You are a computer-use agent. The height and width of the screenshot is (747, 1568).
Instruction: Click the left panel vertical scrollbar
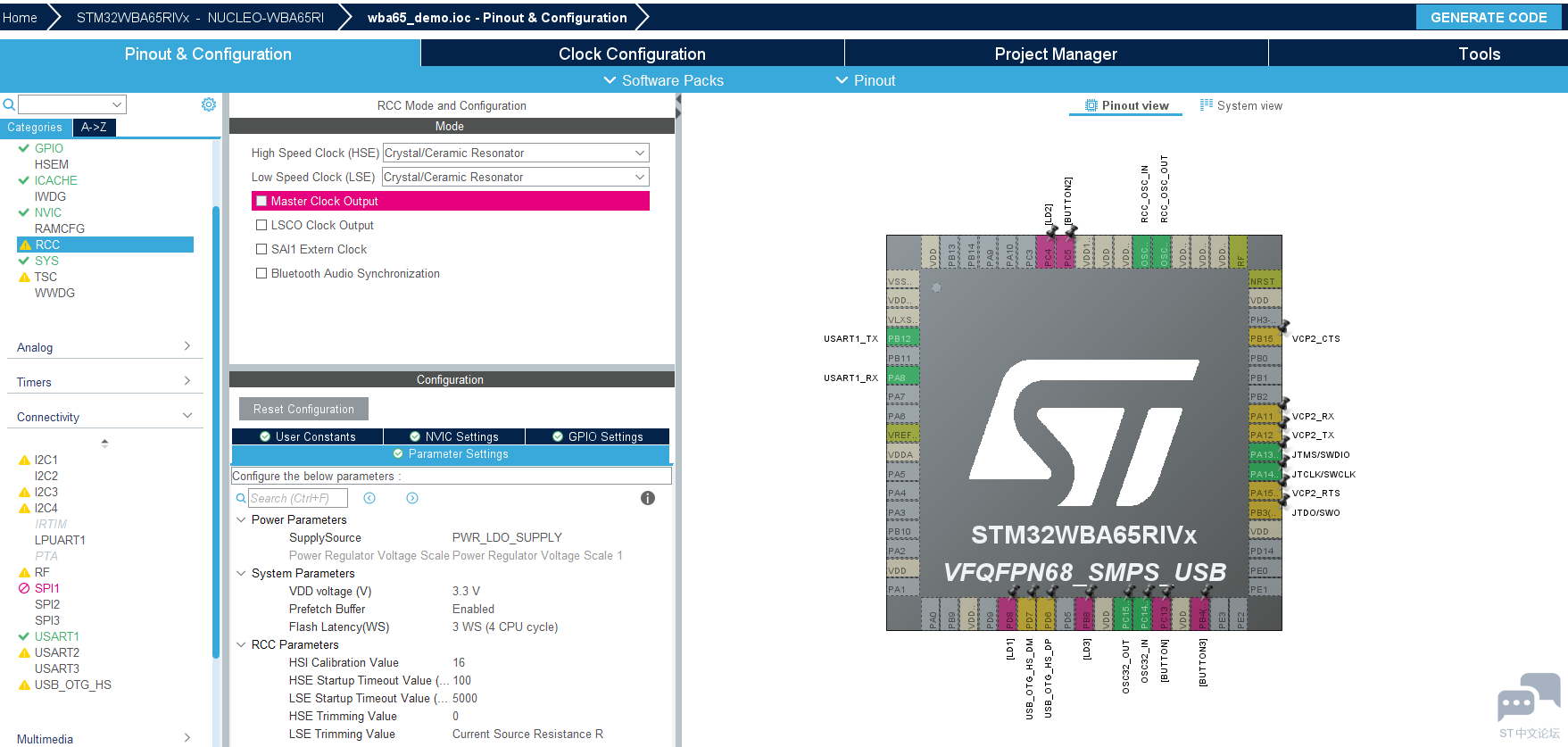pos(216,433)
